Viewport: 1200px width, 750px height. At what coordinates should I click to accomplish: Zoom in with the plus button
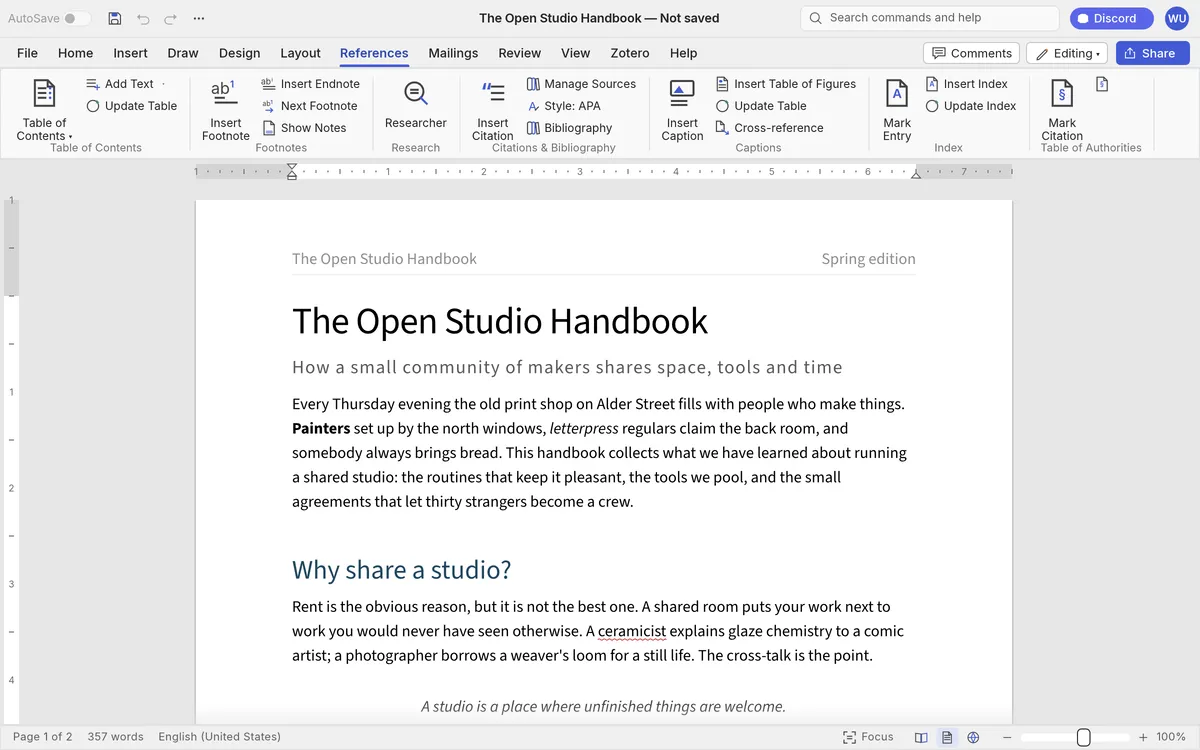click(x=1143, y=737)
